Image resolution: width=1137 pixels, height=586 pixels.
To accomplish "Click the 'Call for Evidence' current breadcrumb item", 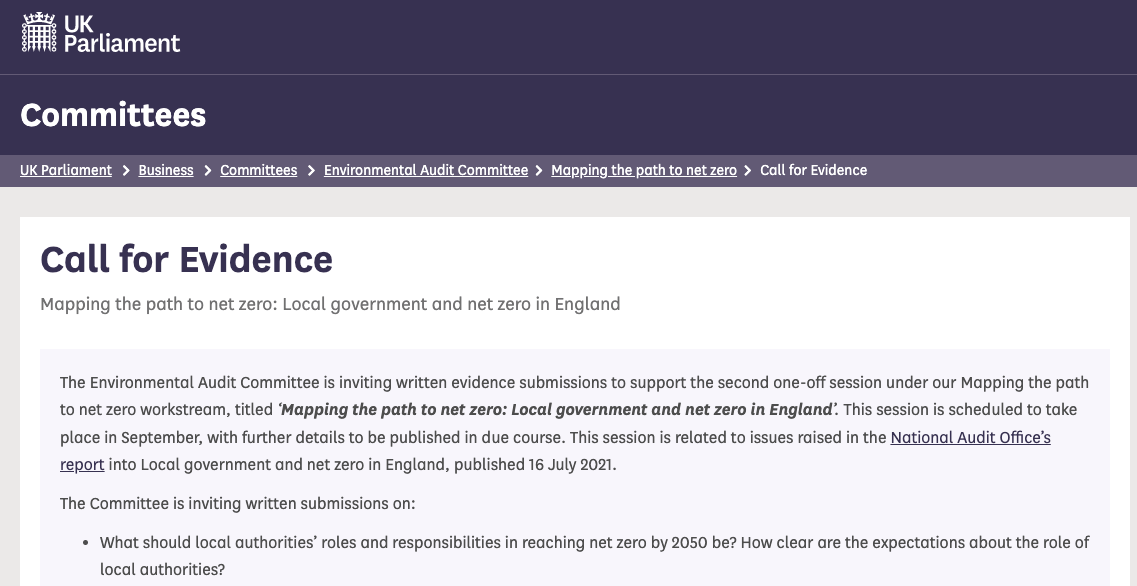I will [813, 170].
